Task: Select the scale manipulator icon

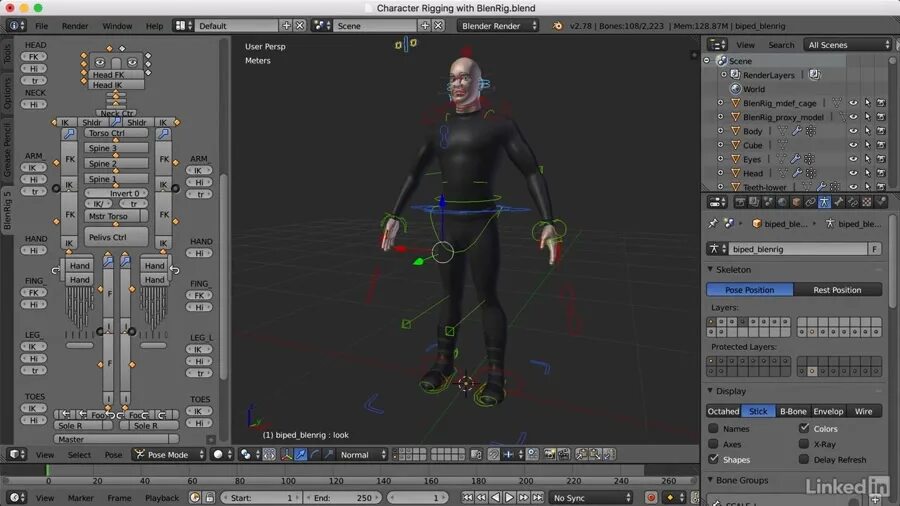Action: click(328, 454)
